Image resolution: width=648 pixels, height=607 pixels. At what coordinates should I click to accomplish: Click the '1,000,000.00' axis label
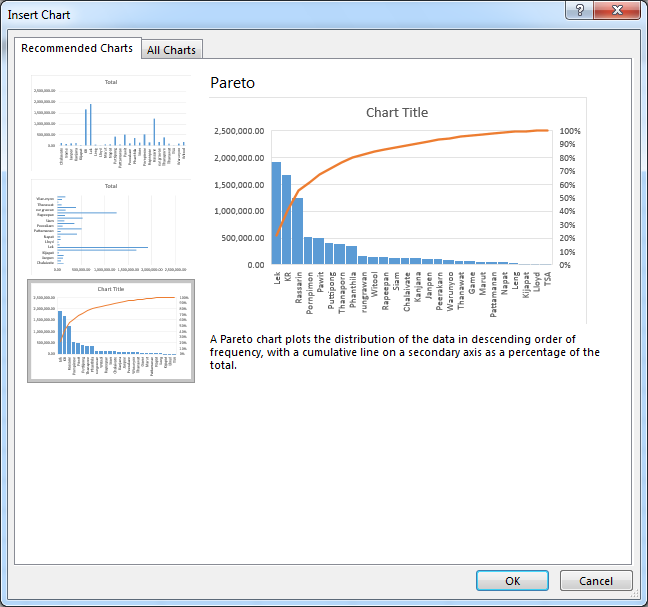click(x=239, y=211)
